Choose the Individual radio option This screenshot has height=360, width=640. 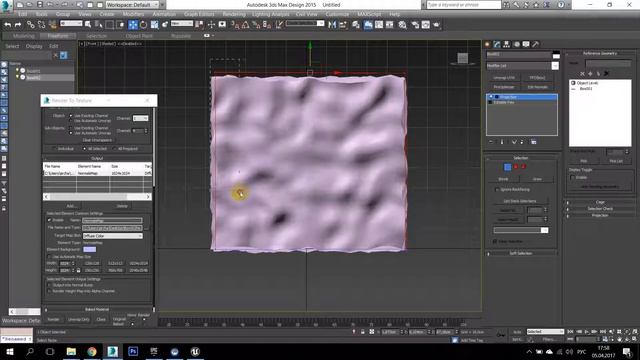pyautogui.click(x=54, y=149)
